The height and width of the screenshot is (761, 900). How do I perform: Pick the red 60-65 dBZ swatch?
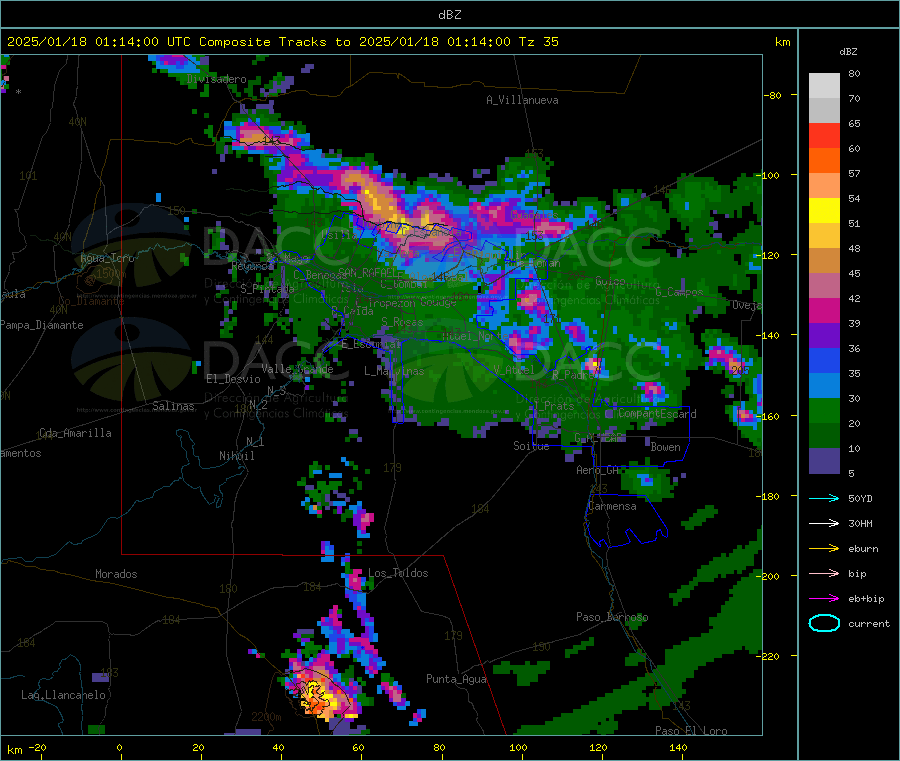coord(824,135)
